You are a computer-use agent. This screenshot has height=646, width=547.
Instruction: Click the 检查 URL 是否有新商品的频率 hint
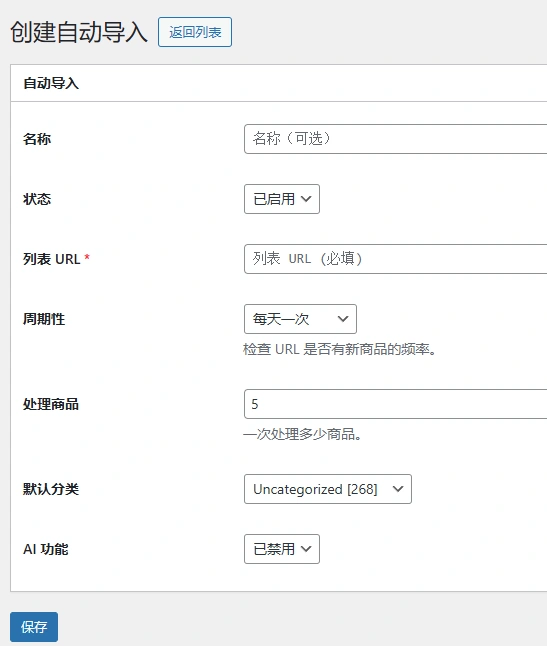pyautogui.click(x=339, y=349)
